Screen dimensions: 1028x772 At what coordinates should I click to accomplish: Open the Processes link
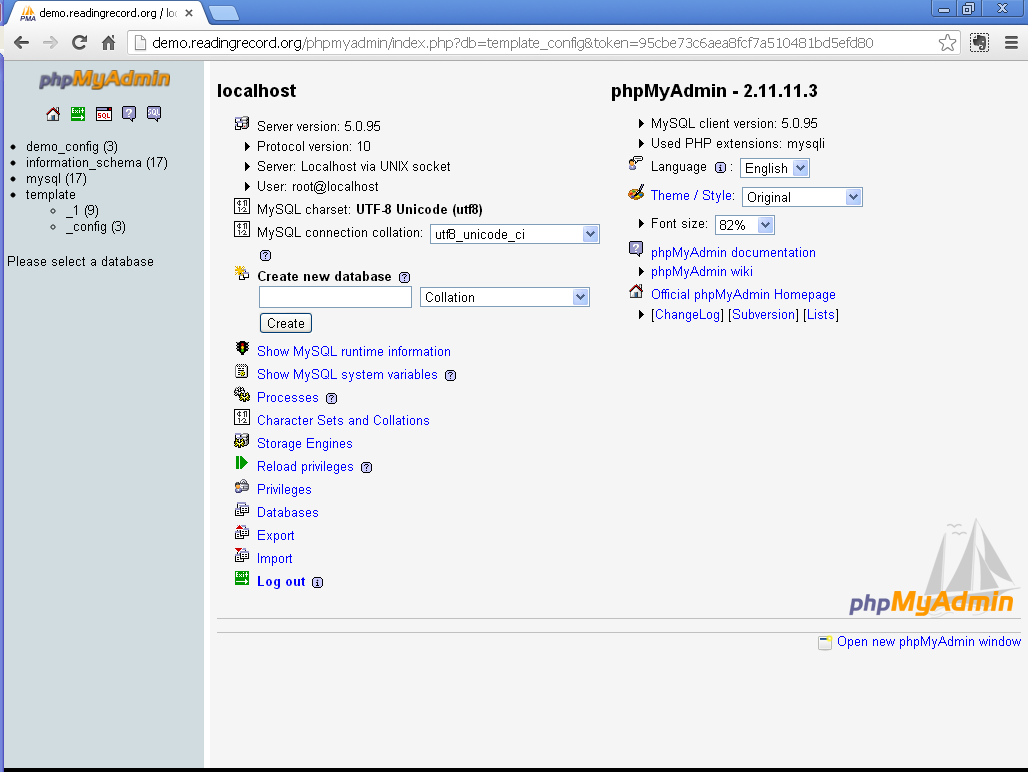point(288,398)
